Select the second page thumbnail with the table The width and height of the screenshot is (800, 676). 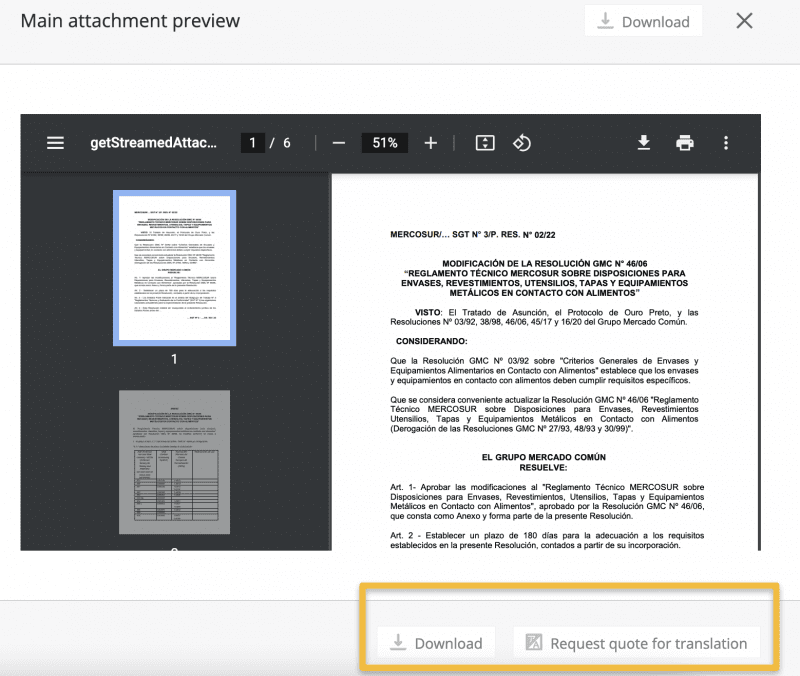coord(174,468)
